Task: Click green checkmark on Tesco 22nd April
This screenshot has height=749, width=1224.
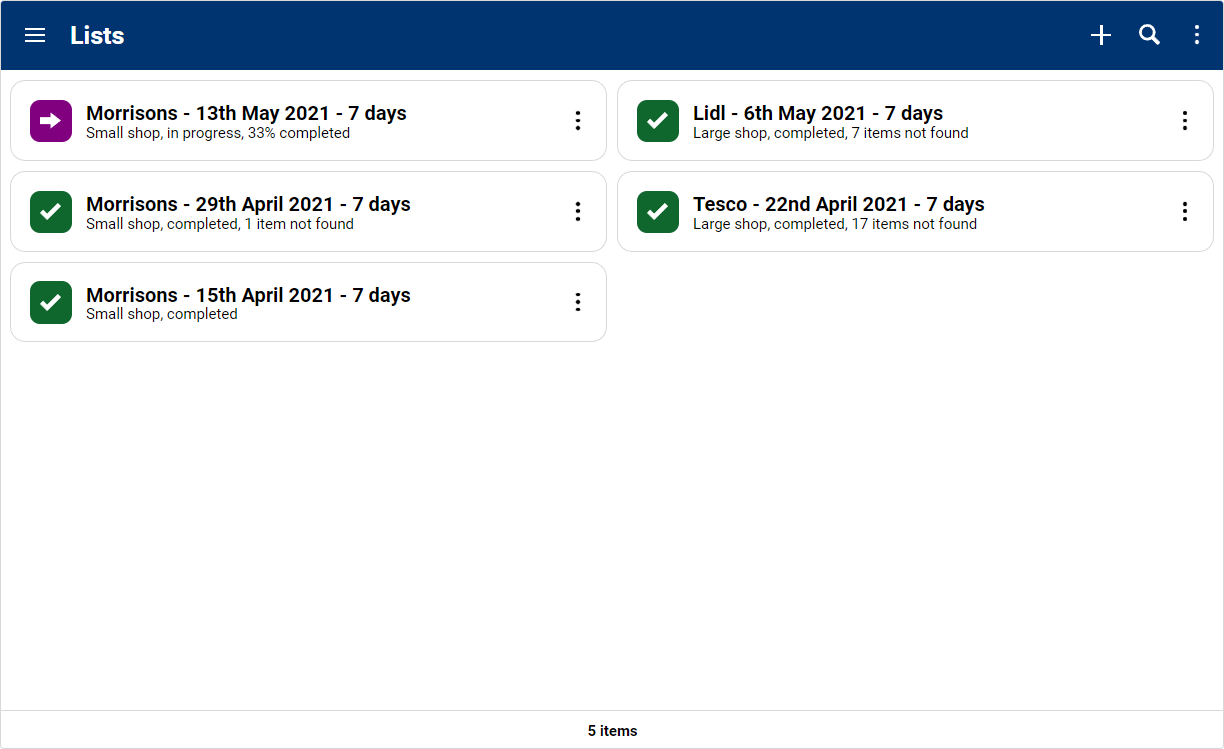Action: click(x=658, y=212)
